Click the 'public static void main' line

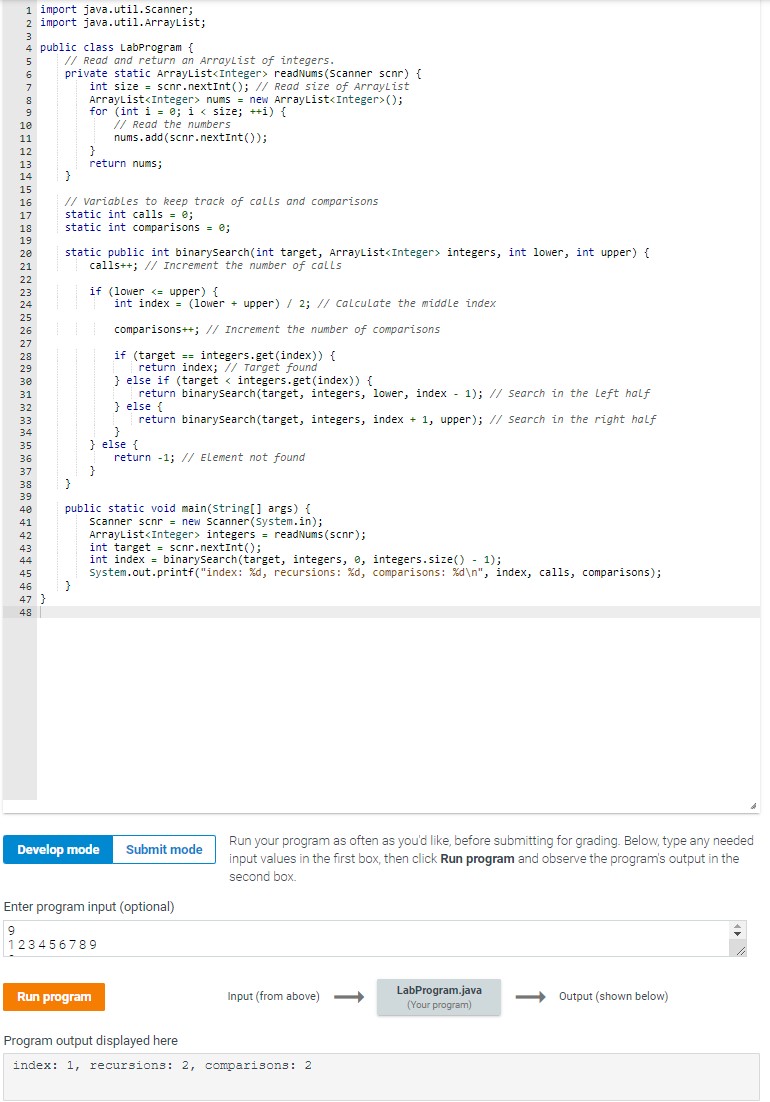(188, 508)
